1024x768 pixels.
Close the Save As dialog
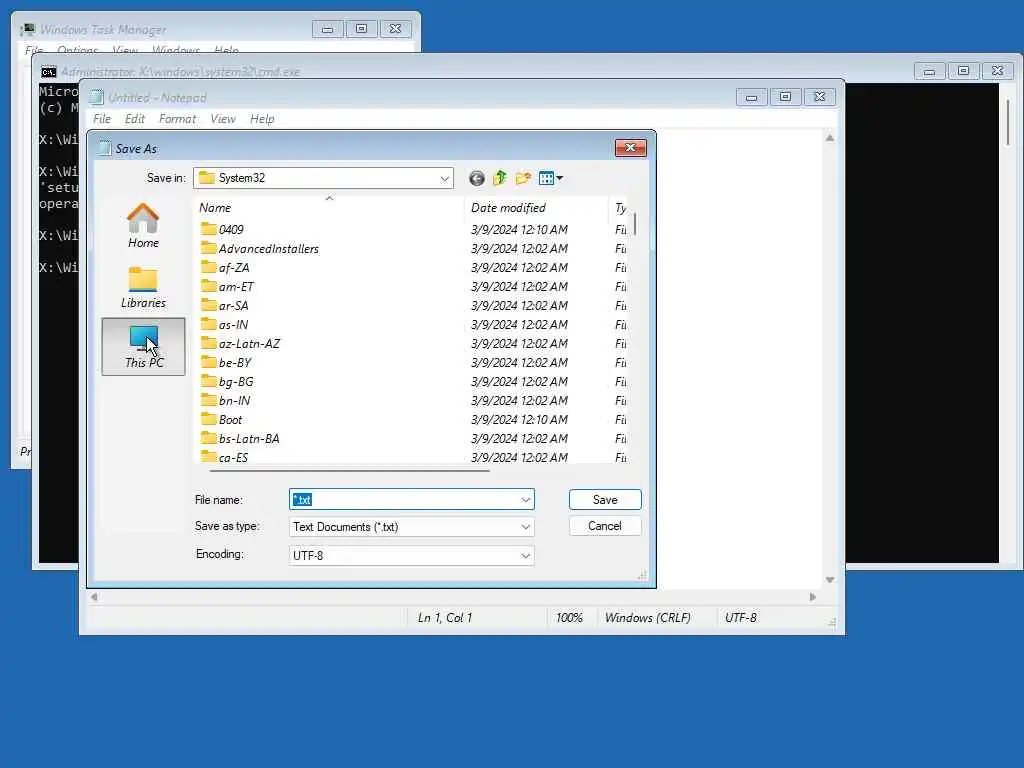coord(630,148)
